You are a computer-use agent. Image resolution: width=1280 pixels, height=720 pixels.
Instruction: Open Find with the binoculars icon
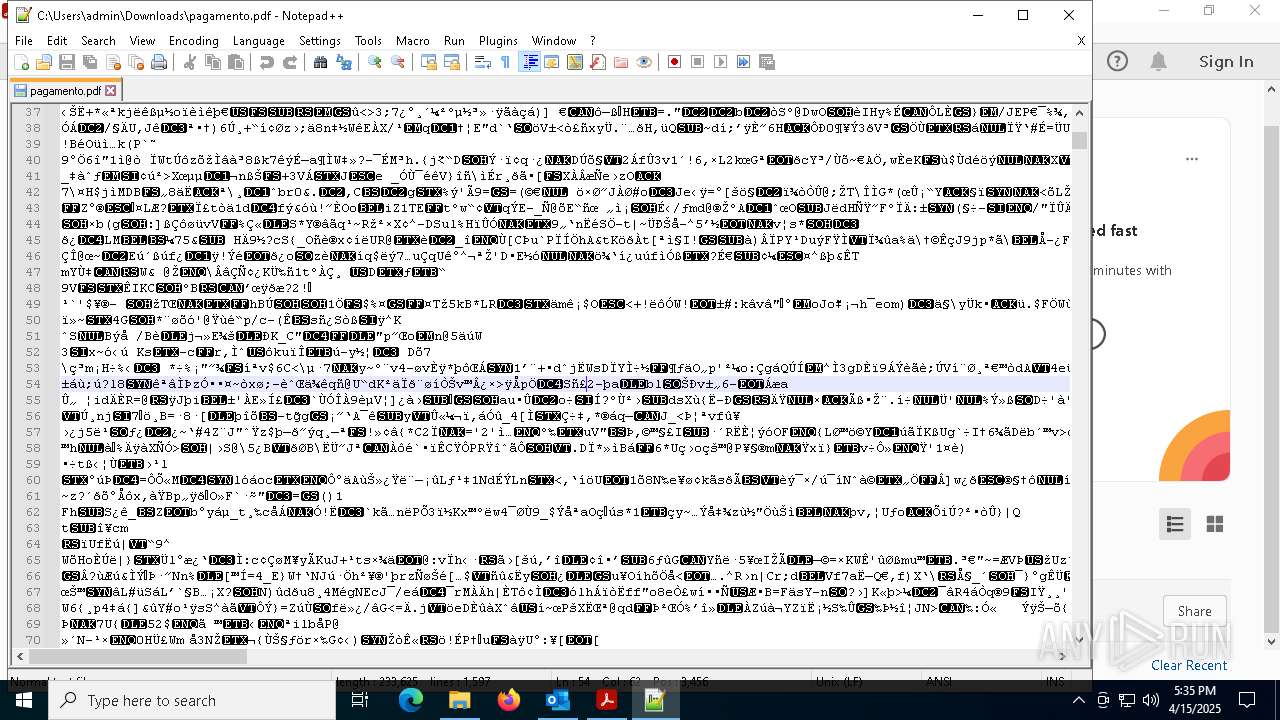[321, 62]
